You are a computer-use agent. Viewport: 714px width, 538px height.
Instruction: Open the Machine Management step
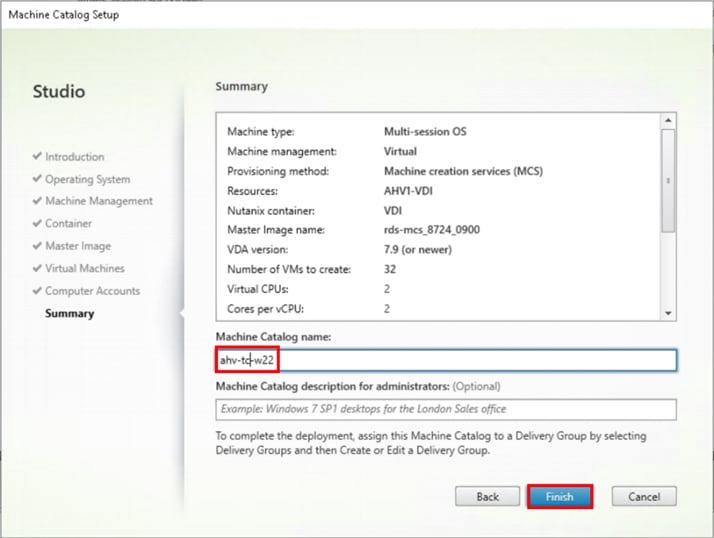[x=99, y=201]
